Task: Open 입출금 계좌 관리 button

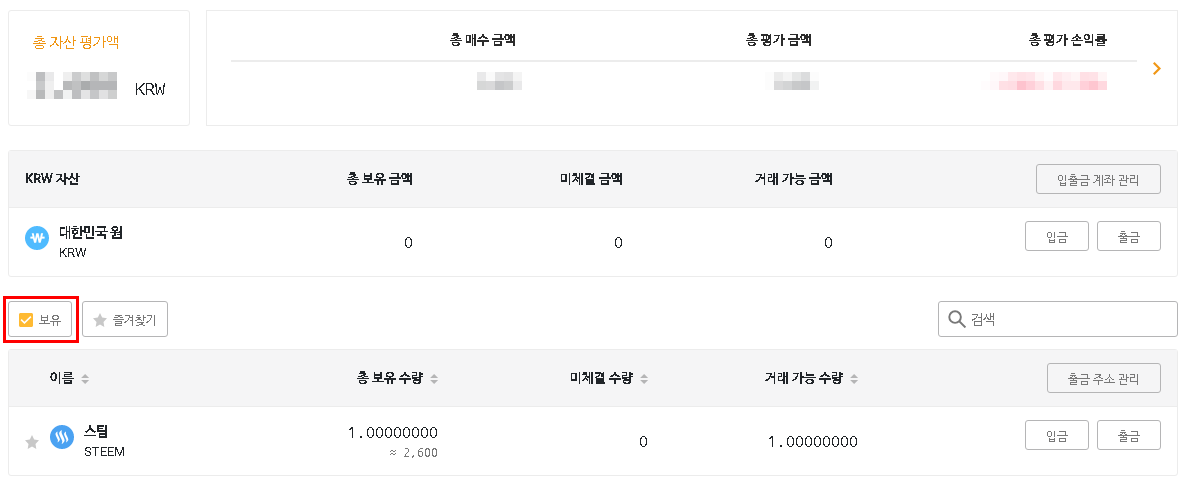Action: click(1098, 180)
